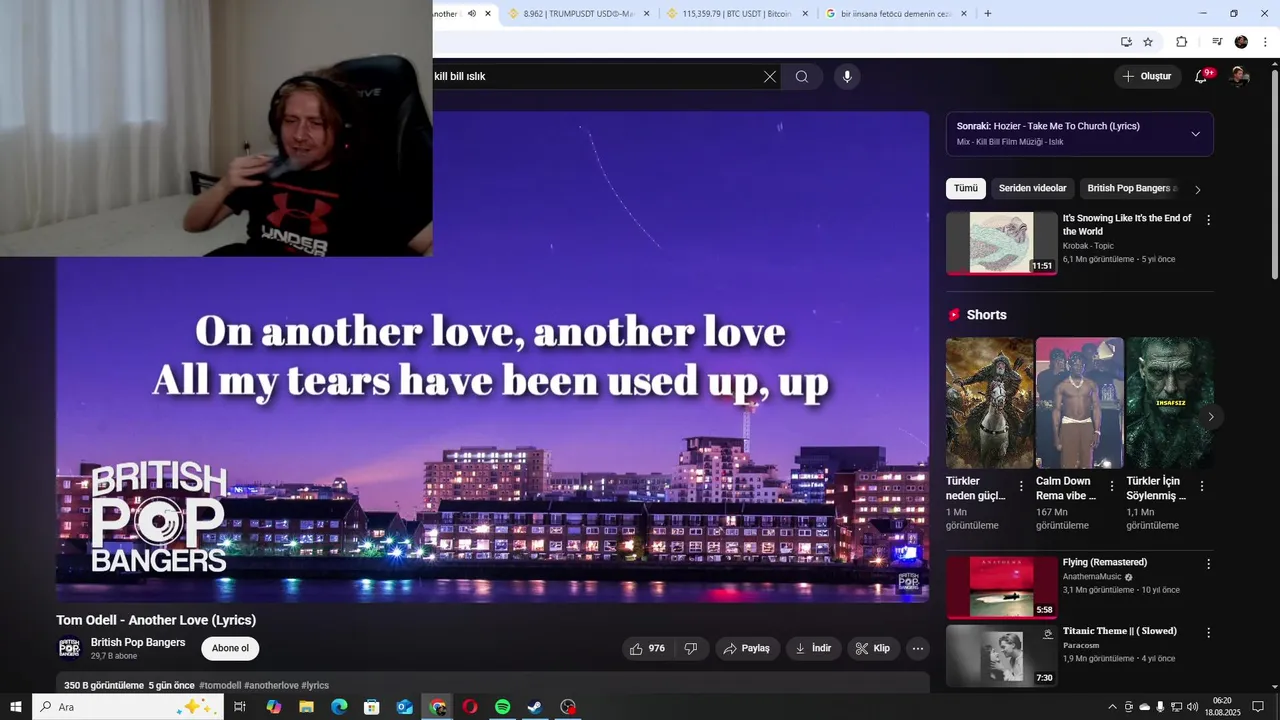The height and width of the screenshot is (720, 1280).
Task: Expand the Sonraki mix playlist panel
Action: click(1195, 134)
